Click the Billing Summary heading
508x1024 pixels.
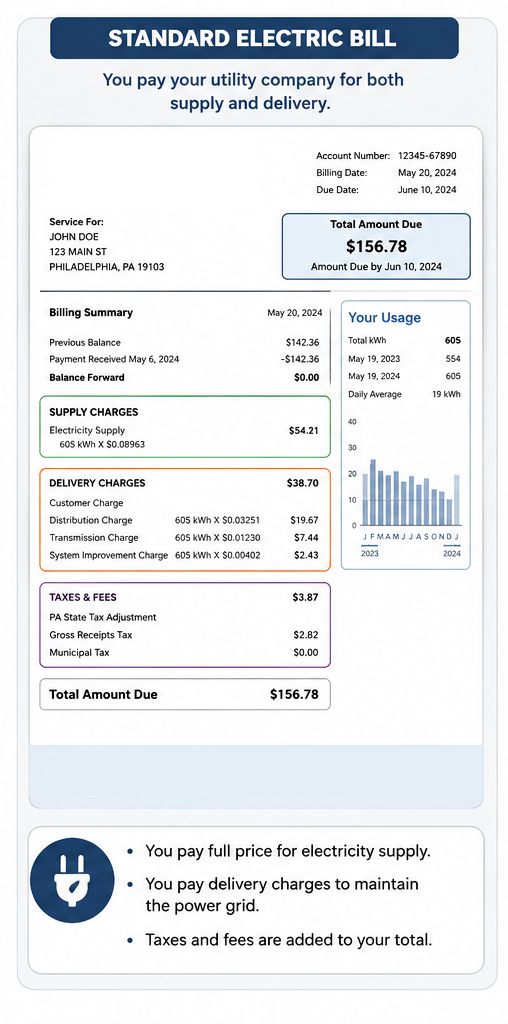[x=91, y=312]
